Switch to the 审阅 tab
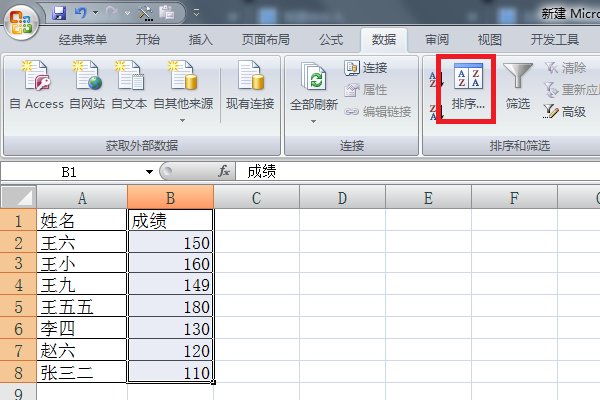 pyautogui.click(x=437, y=40)
